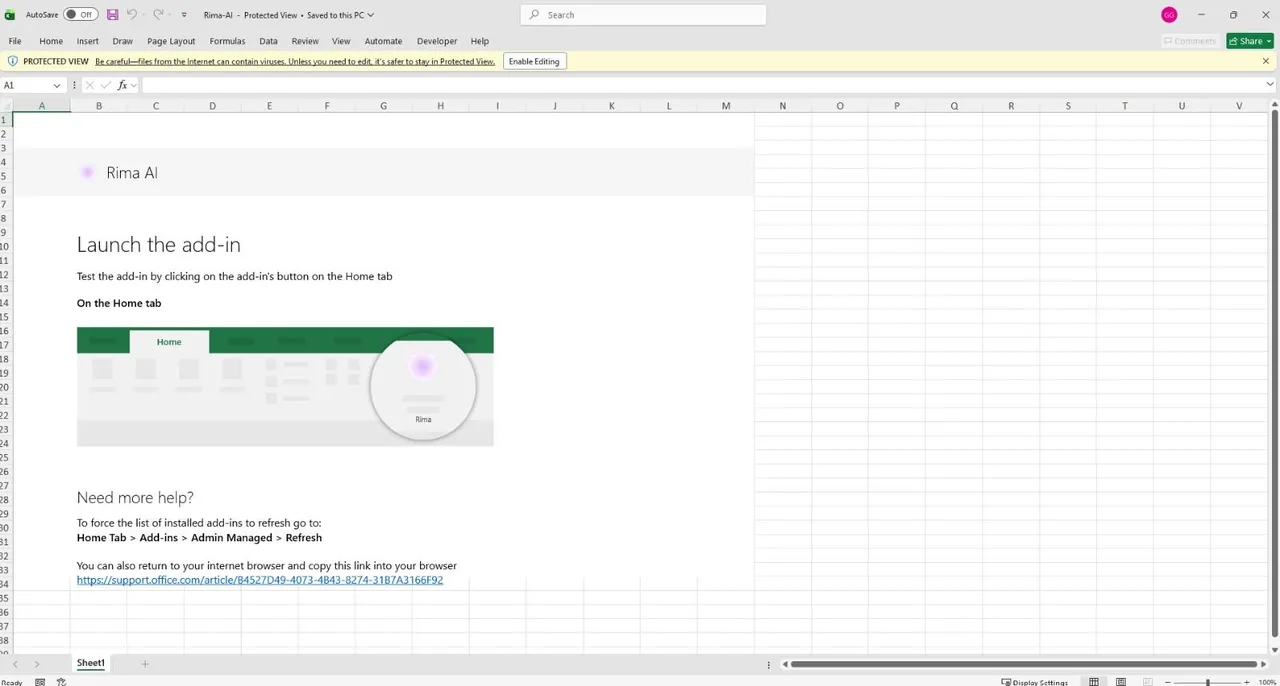Click the Search box in title bar
Image resolution: width=1280 pixels, height=686 pixels.
(x=643, y=15)
